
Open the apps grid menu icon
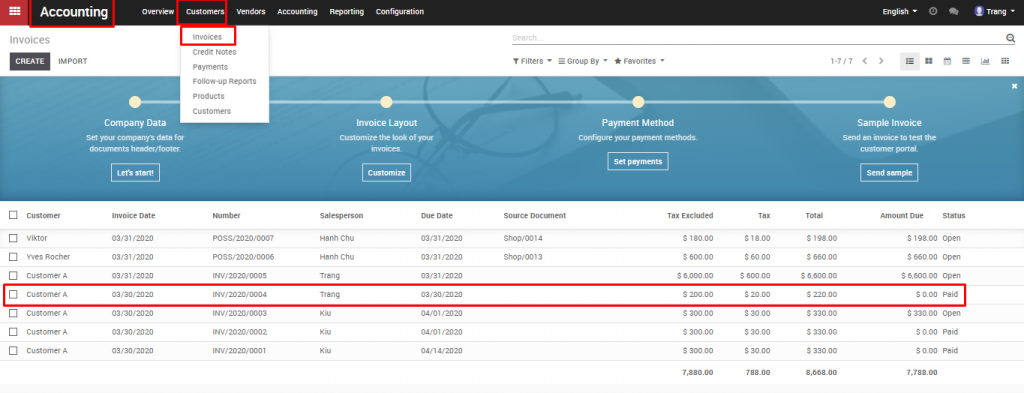pyautogui.click(x=14, y=11)
